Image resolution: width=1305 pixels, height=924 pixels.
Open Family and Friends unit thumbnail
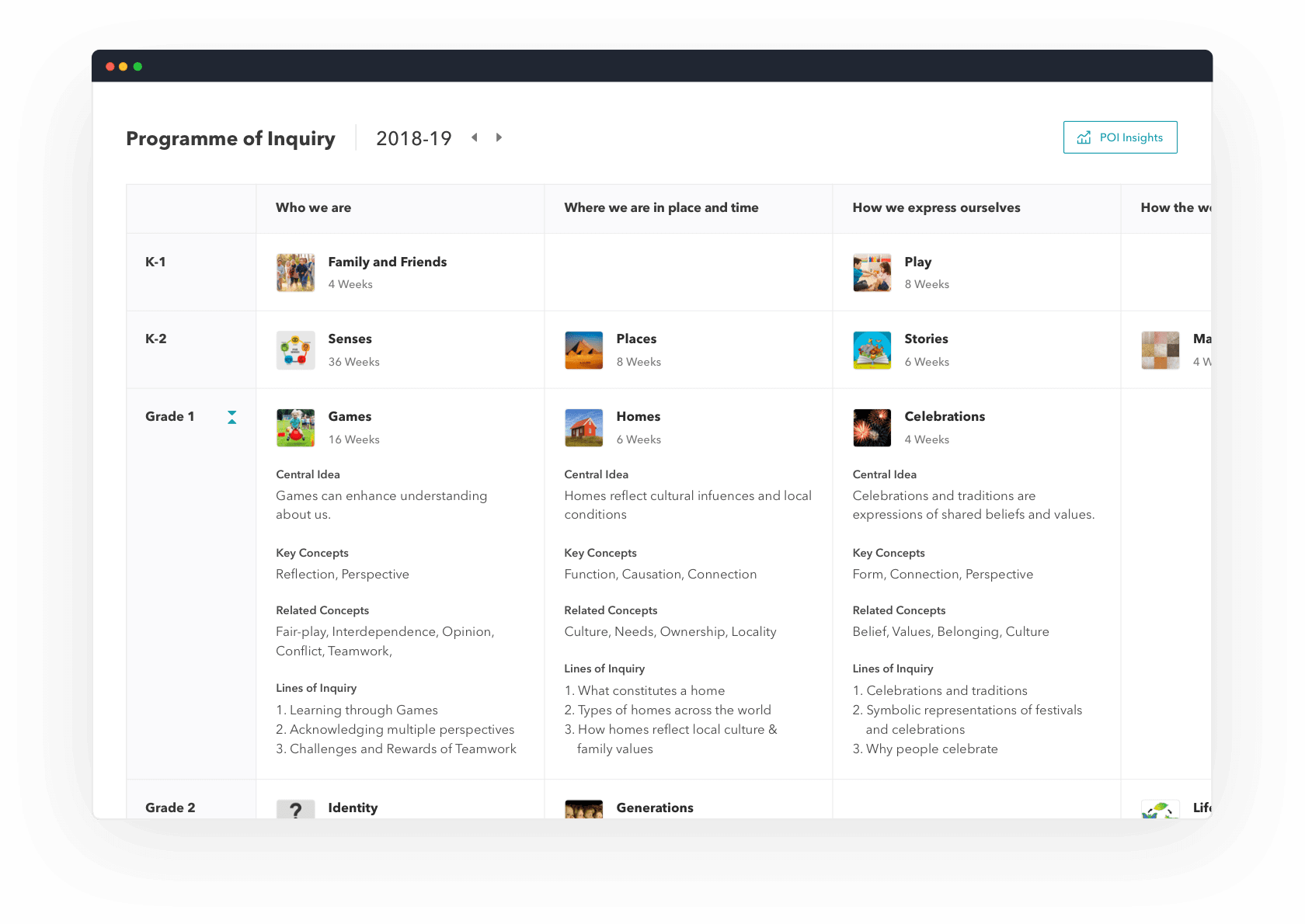point(295,273)
